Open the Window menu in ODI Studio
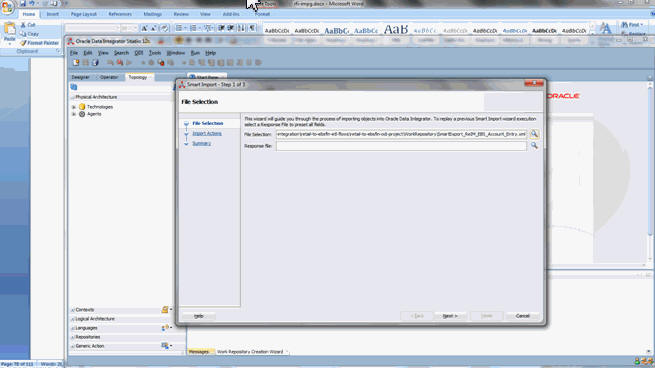 pos(175,53)
